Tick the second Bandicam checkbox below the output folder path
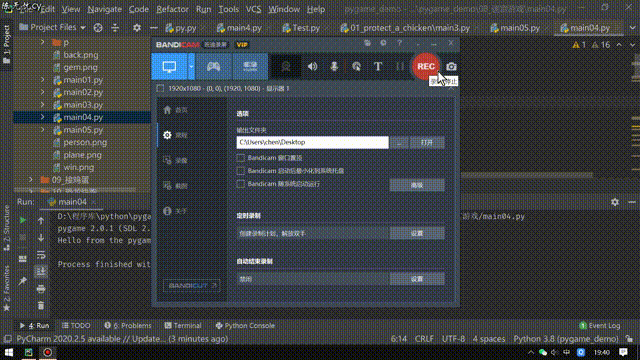Viewport: 640px width, 360px height. [x=240, y=171]
